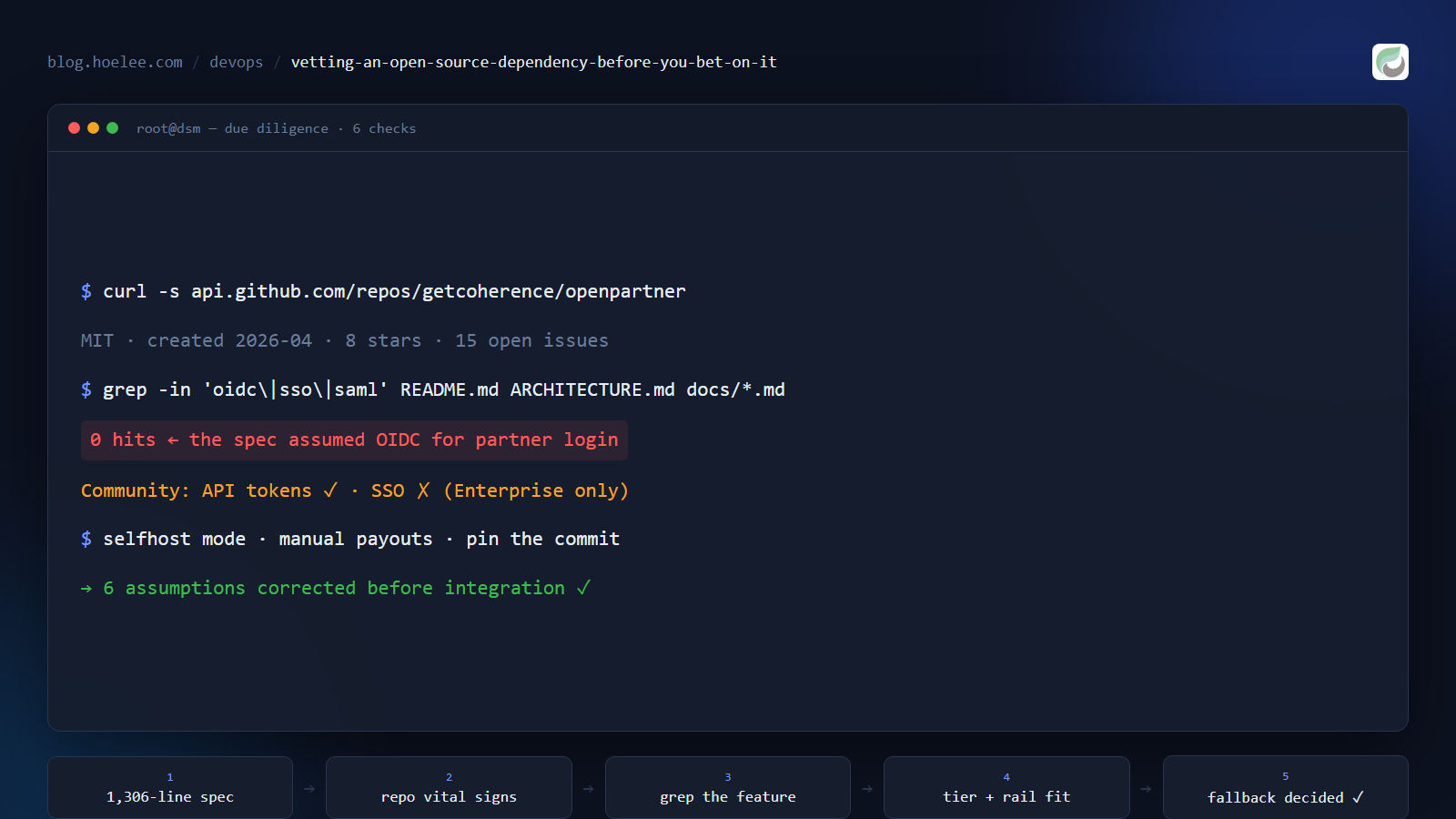Click the arrow between steps 1 and 2

coord(309,789)
